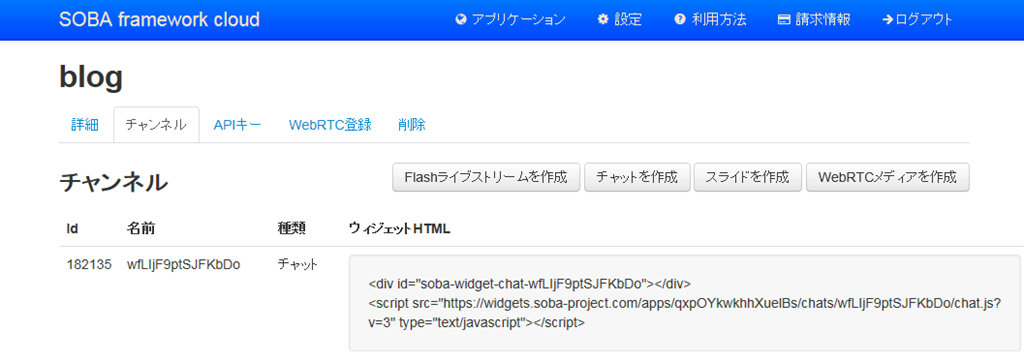Switch to the WebRTC登録 tab
The width and height of the screenshot is (1024, 361).
coord(330,125)
